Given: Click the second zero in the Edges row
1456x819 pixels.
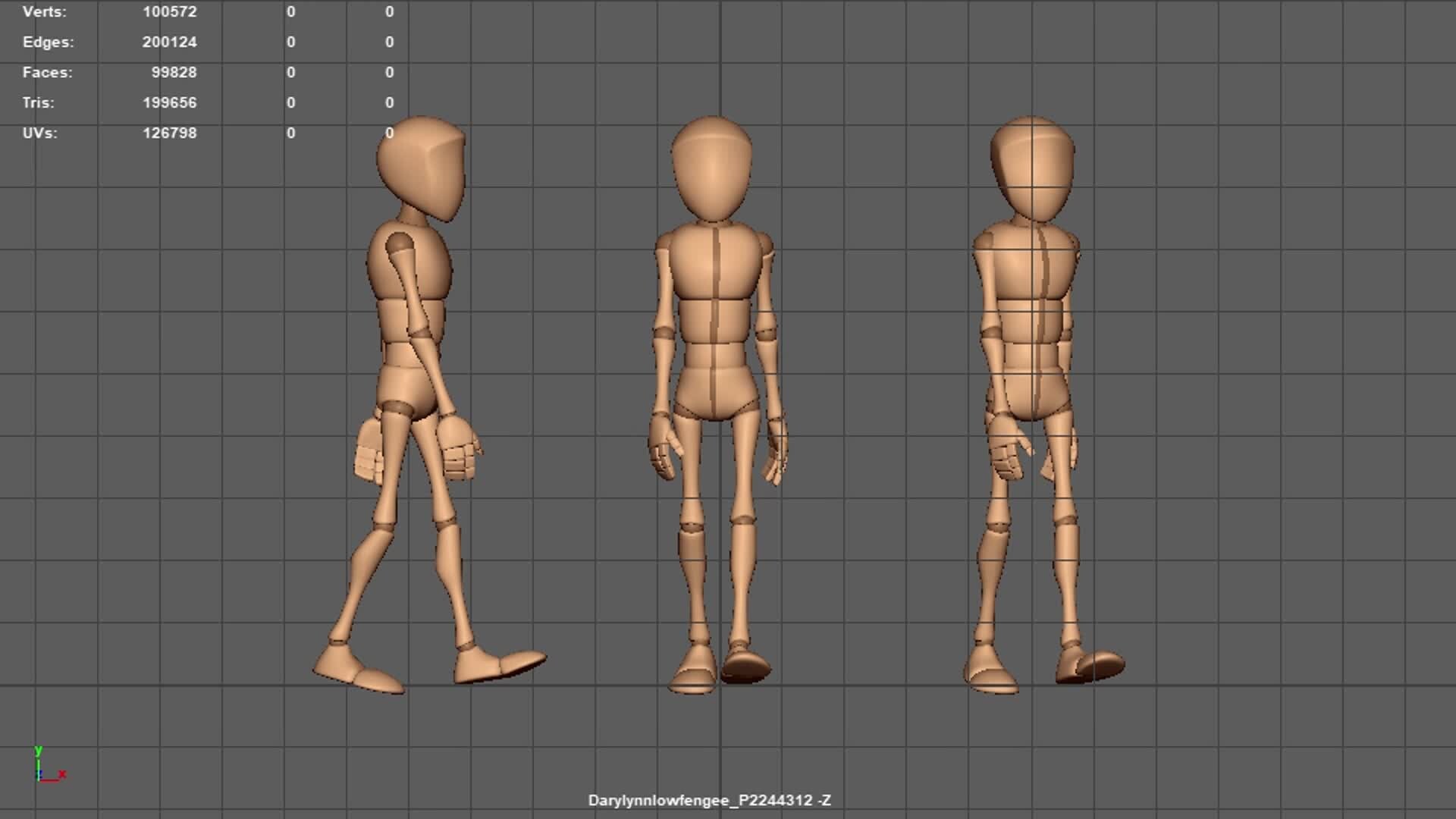Looking at the screenshot, I should (x=388, y=42).
